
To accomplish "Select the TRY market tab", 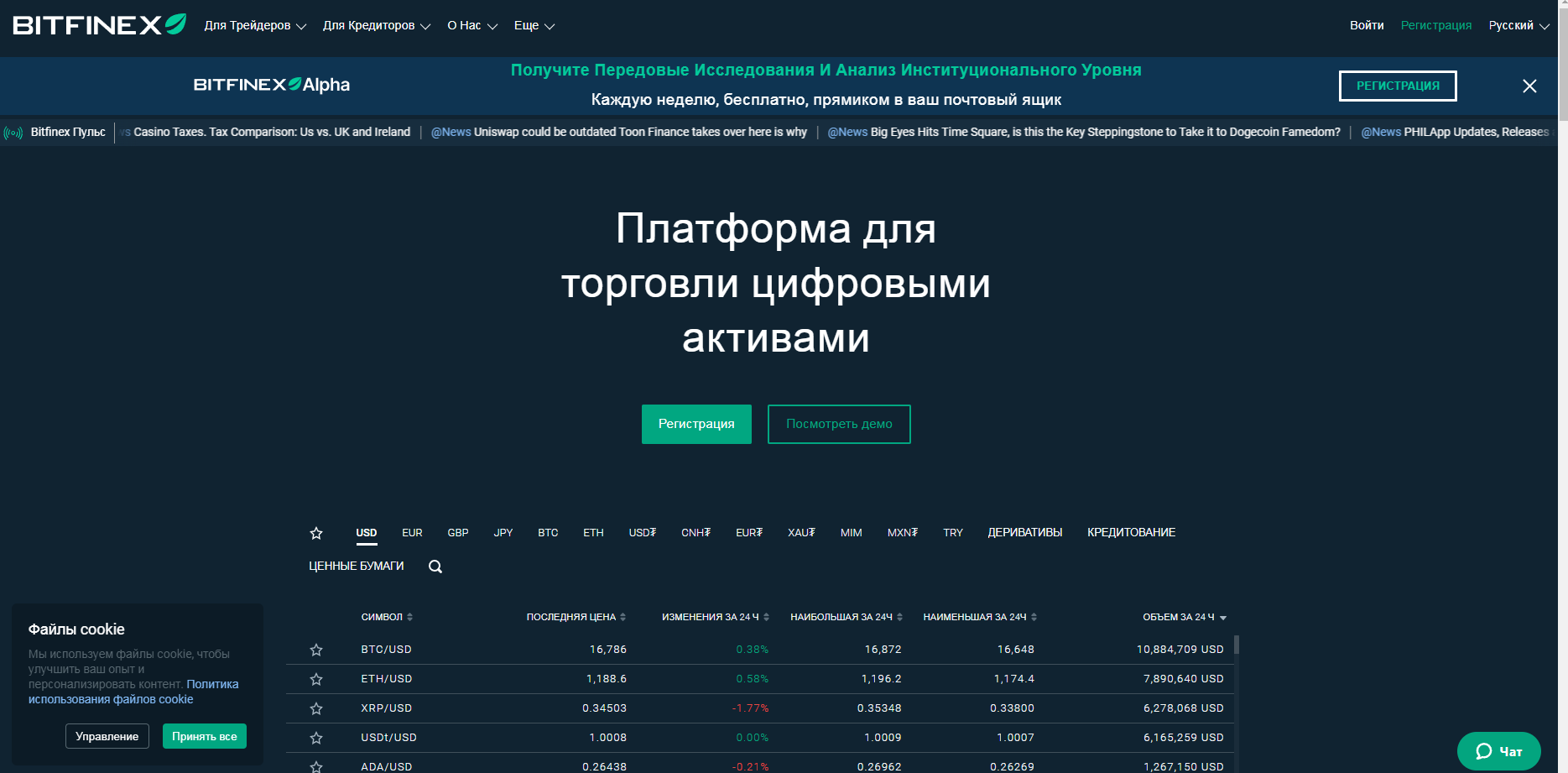I will pos(953,533).
